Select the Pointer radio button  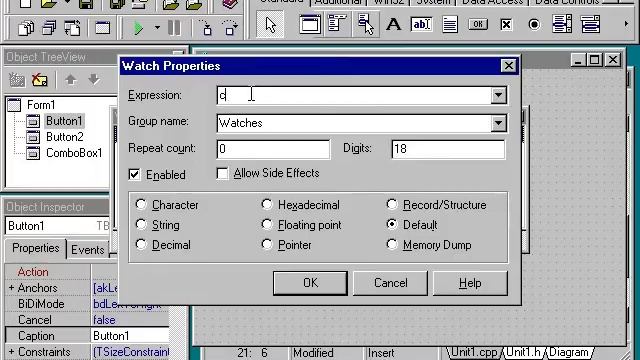click(x=267, y=244)
